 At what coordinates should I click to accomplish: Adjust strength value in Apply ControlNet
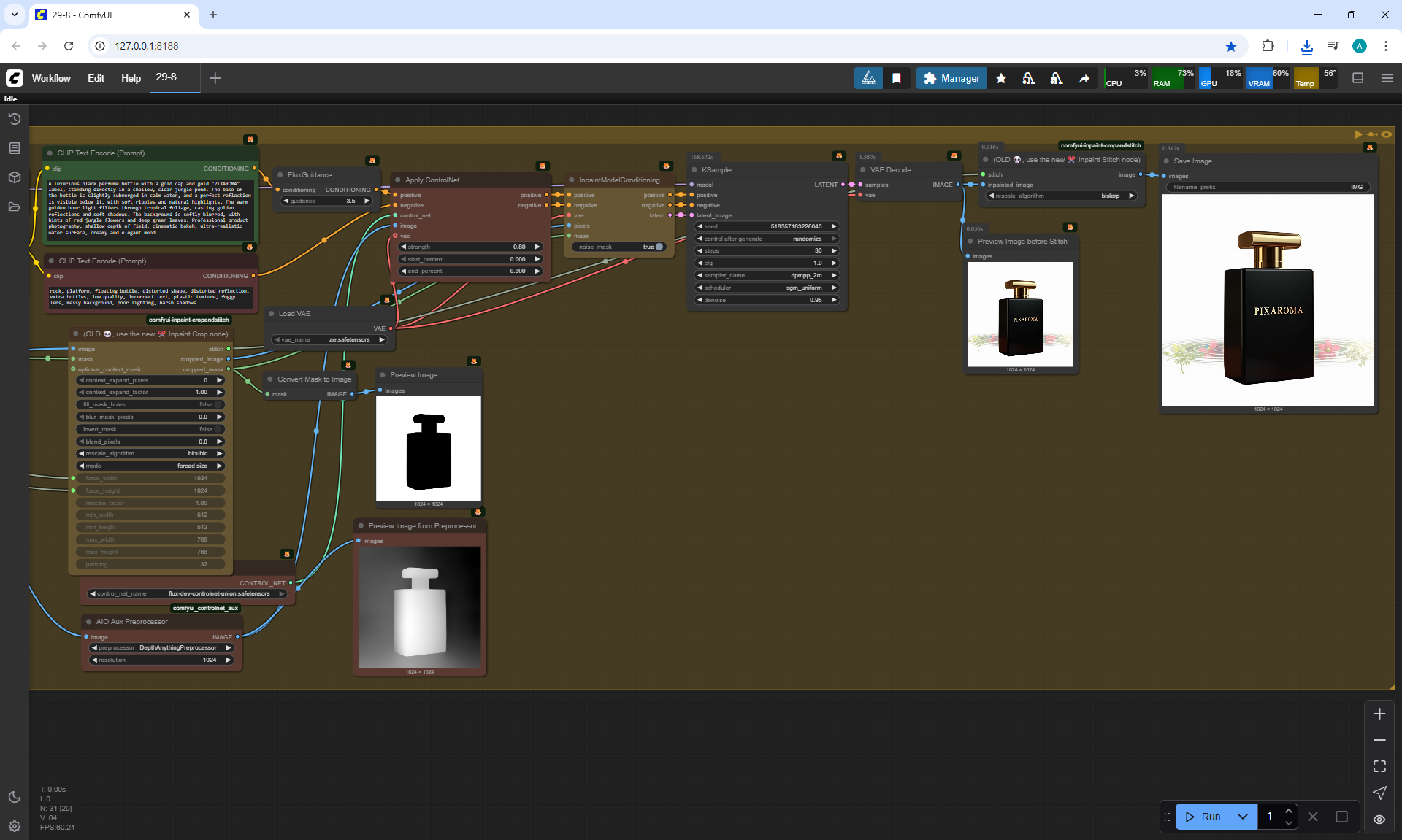tap(471, 247)
